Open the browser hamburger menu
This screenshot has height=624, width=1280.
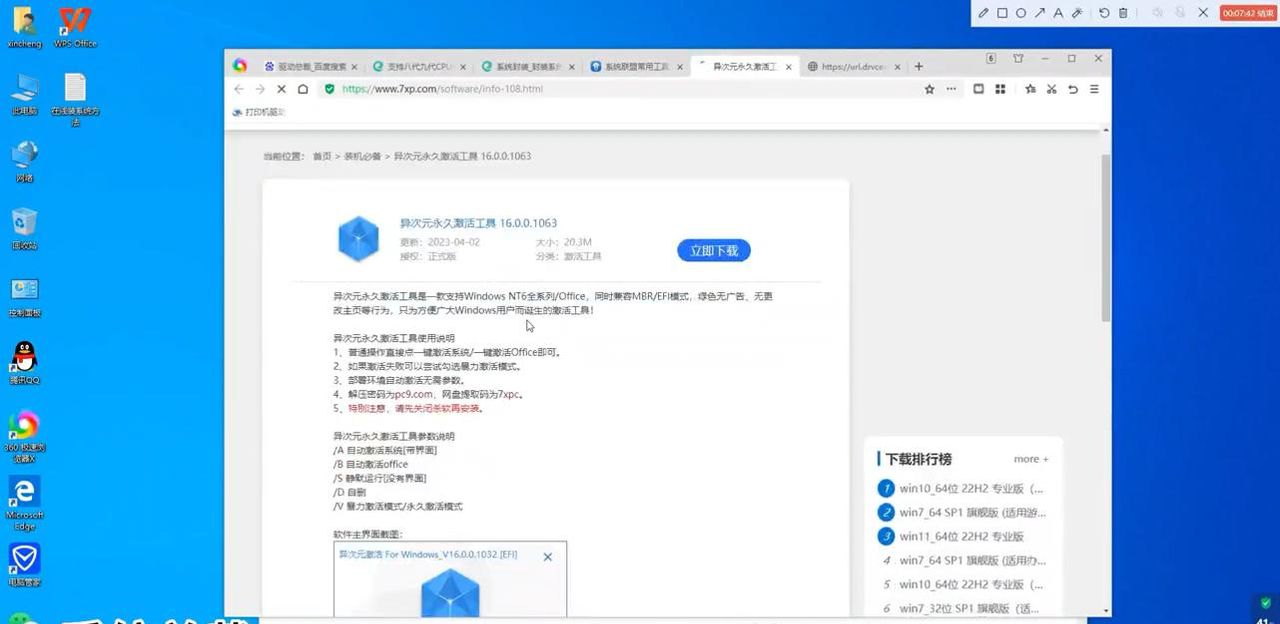1095,89
